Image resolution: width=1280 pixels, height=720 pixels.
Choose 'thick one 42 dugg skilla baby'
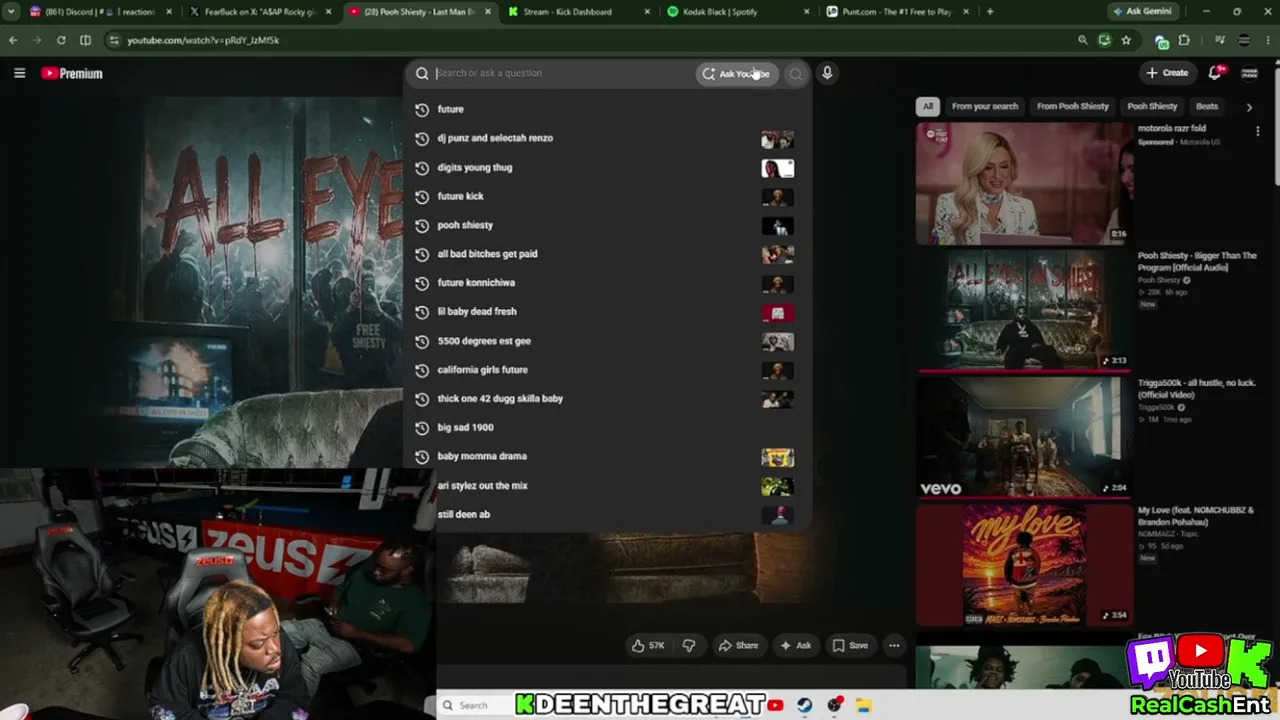[608, 399]
